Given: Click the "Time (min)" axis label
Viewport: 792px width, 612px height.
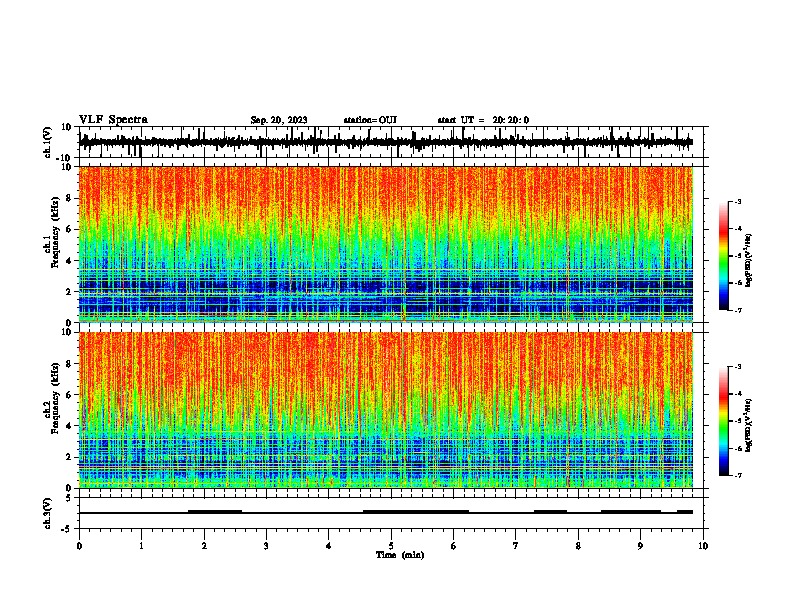Looking at the screenshot, I should click(400, 555).
